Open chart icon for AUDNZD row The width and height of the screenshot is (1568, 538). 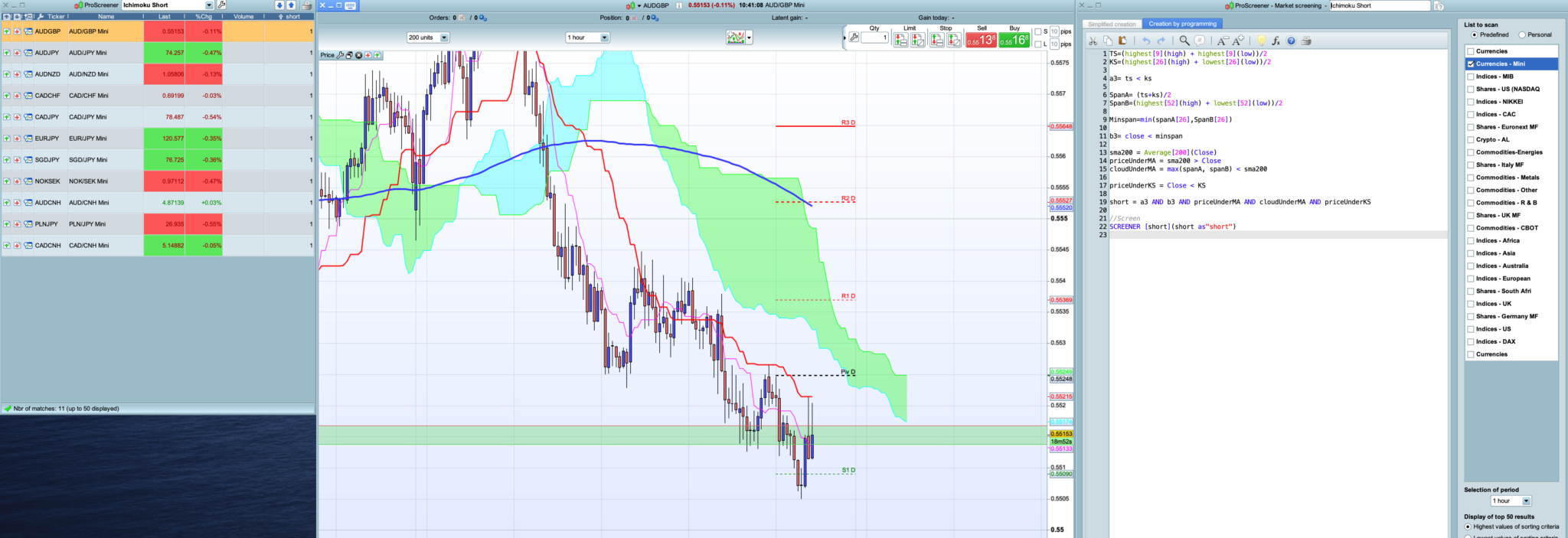pyautogui.click(x=28, y=74)
